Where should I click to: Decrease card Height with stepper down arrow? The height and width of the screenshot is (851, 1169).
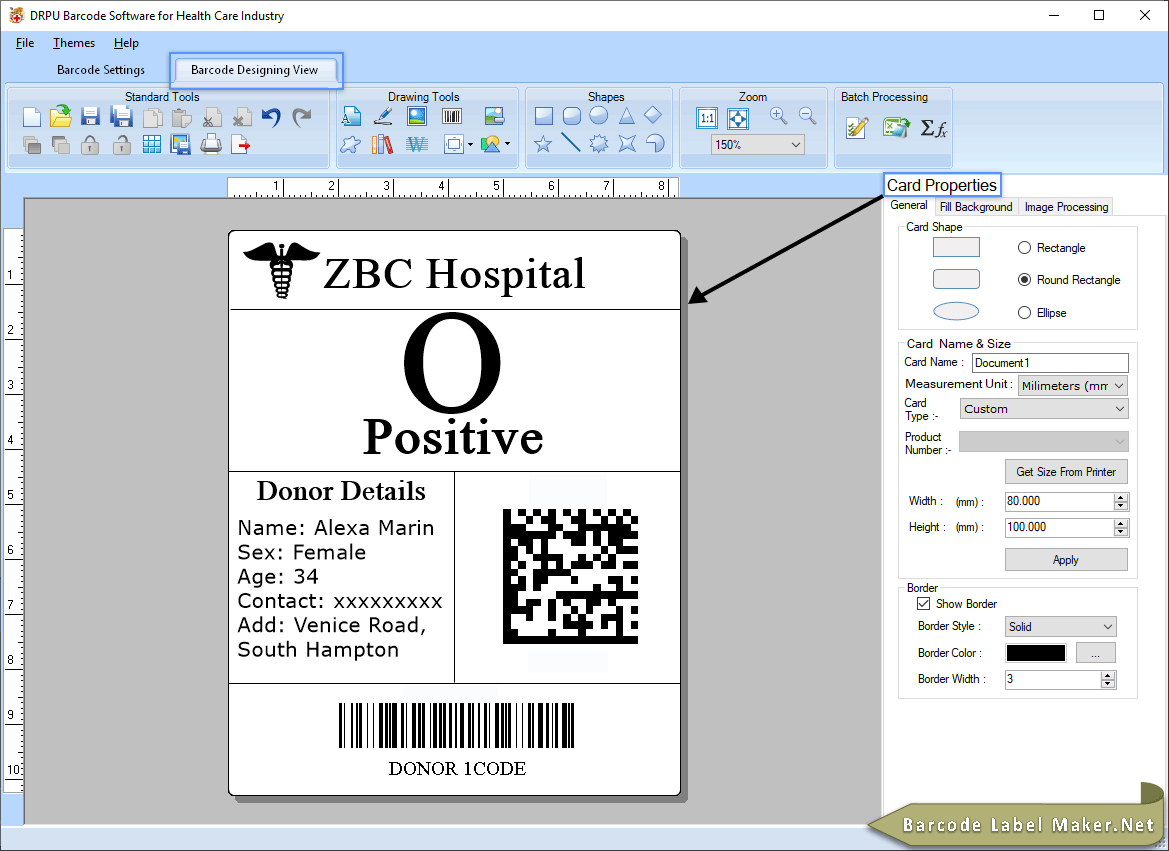coord(1121,532)
